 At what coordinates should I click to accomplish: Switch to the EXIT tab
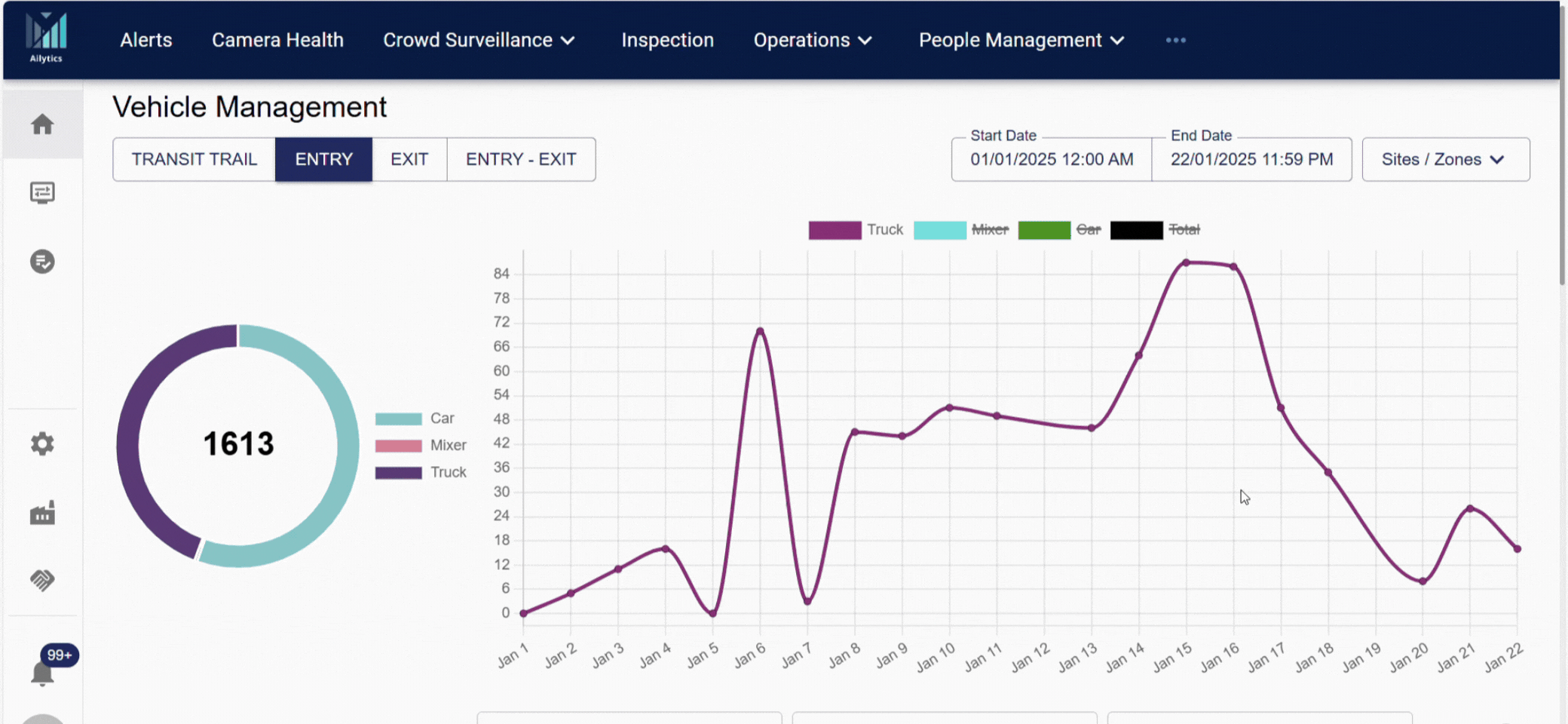coord(409,159)
